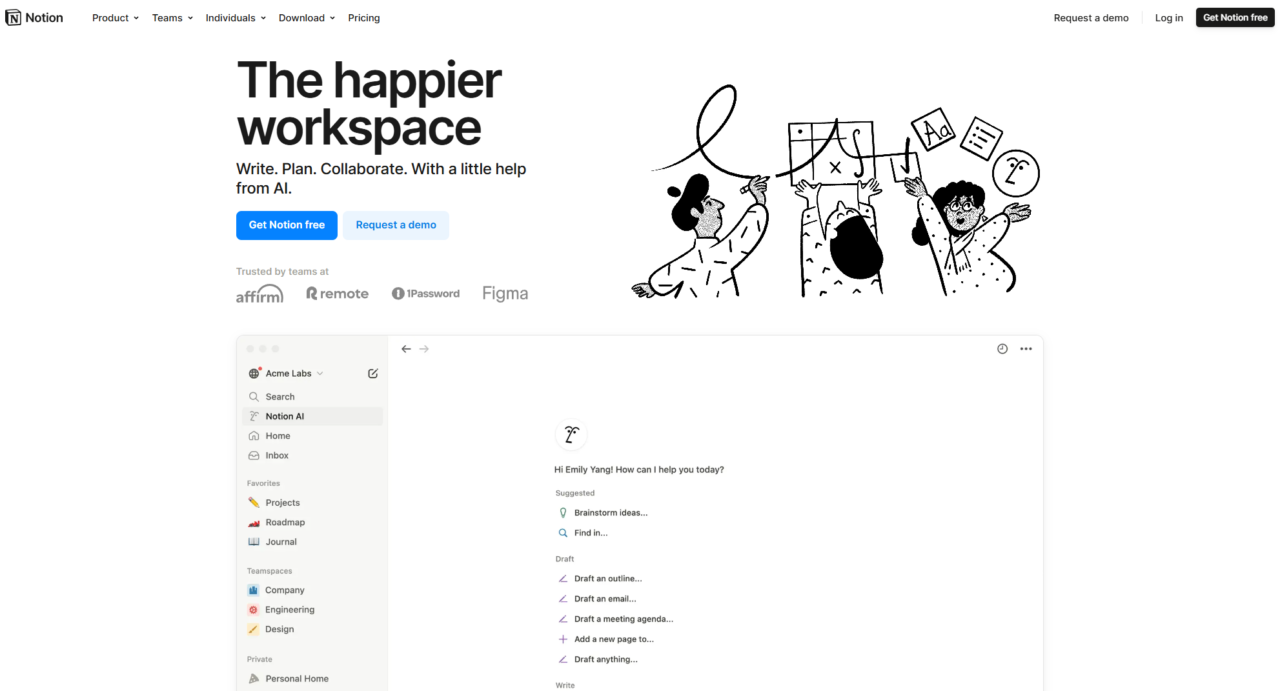This screenshot has height=691, width=1280.
Task: Choose Add a new page to option
Action: tap(614, 639)
